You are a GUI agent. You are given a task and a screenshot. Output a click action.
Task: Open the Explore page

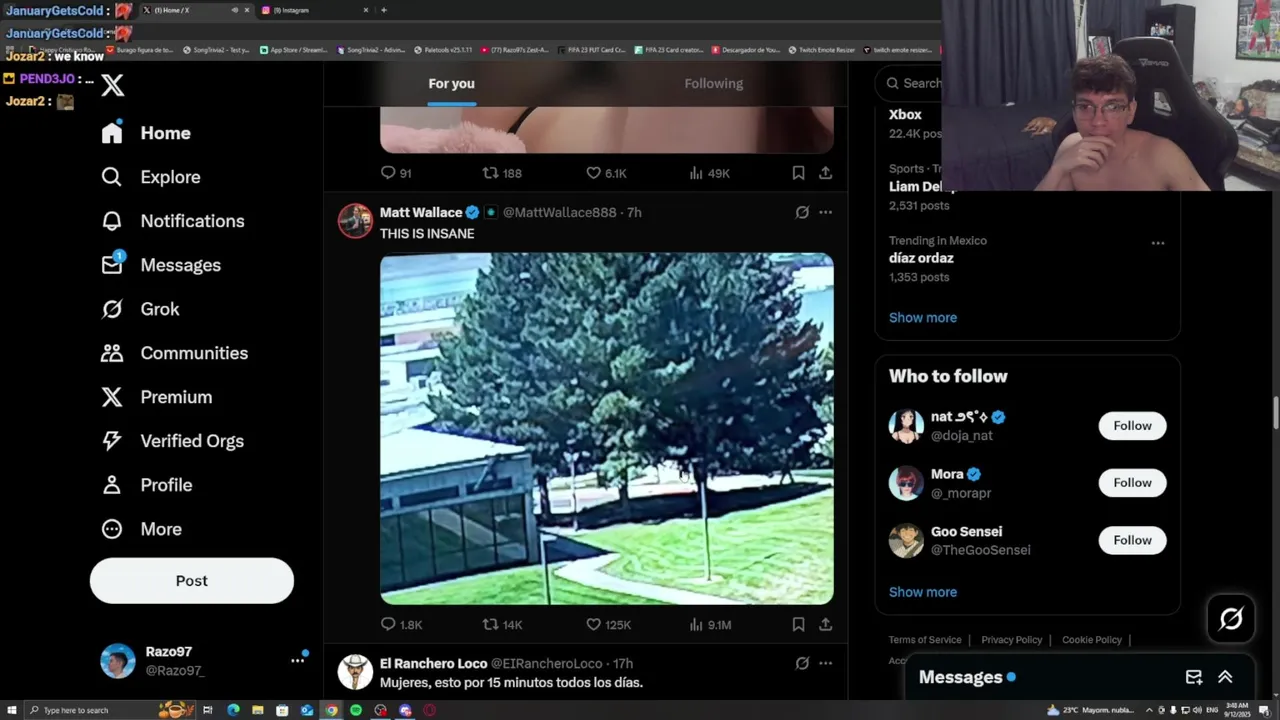pos(151,177)
